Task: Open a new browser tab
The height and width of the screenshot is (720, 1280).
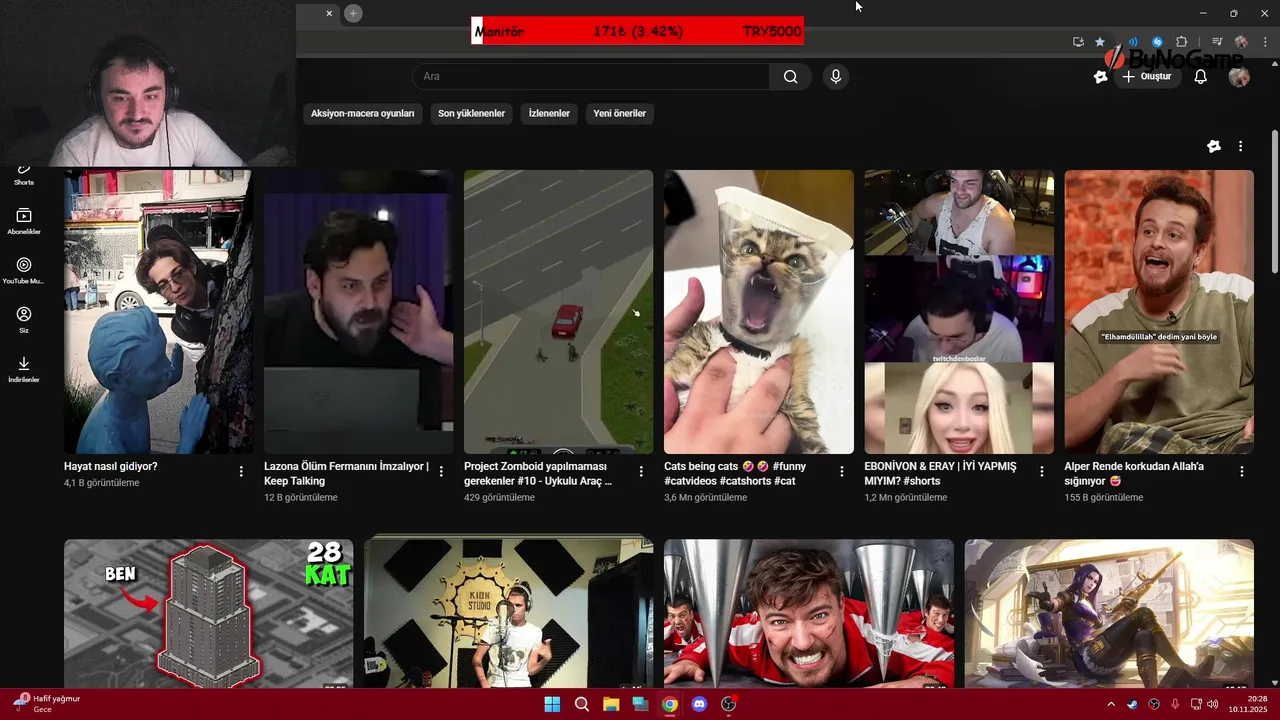Action: pos(353,13)
